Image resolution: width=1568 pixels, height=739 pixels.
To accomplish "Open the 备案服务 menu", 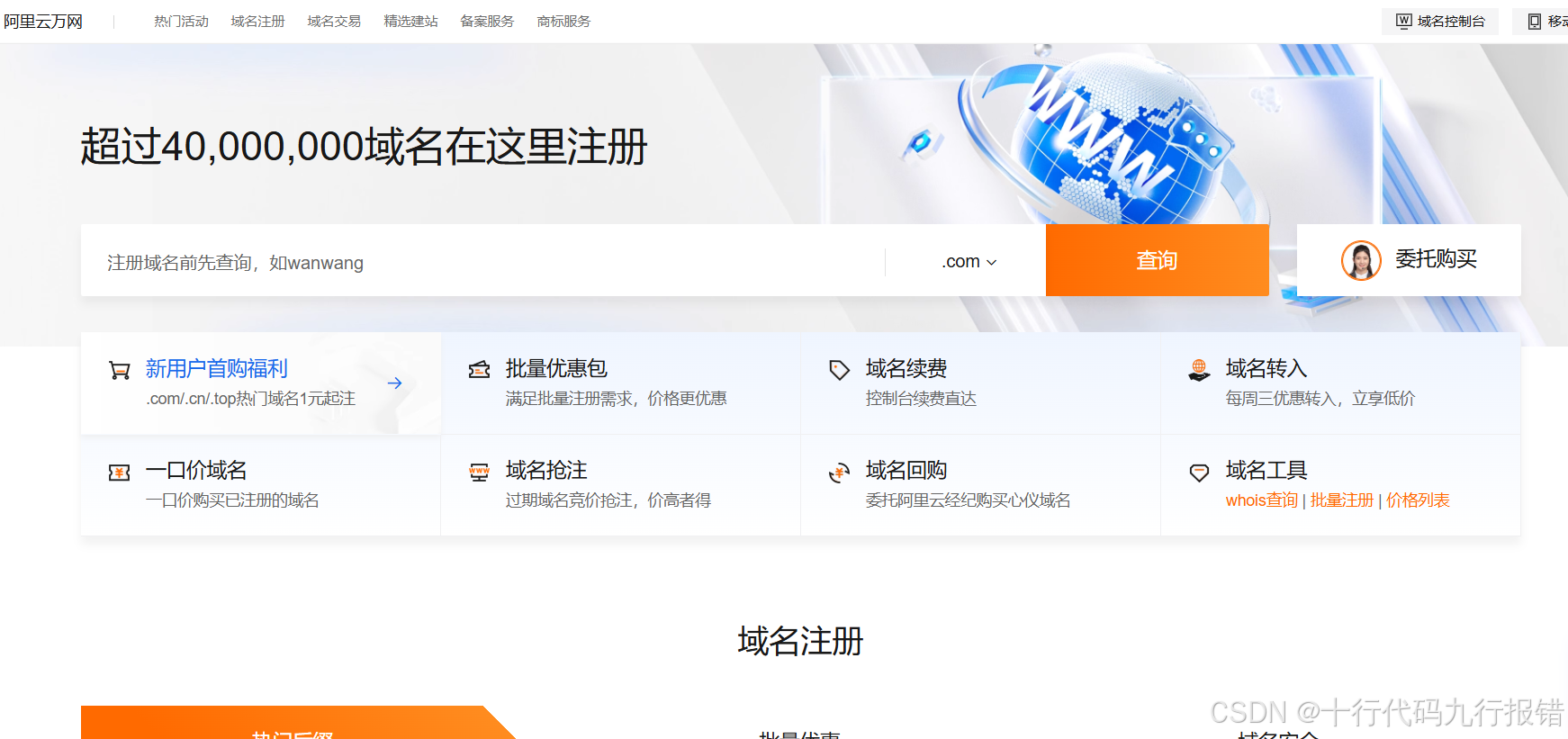I will [x=487, y=22].
